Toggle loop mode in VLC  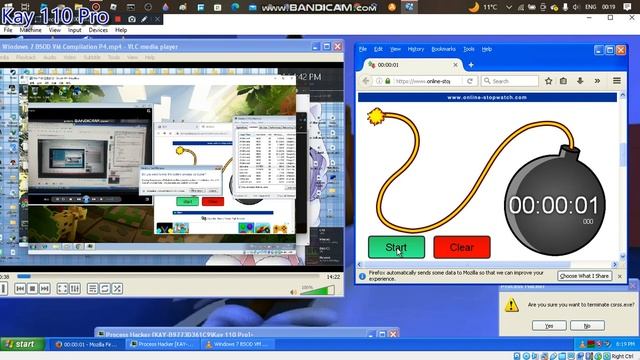tap(105, 289)
